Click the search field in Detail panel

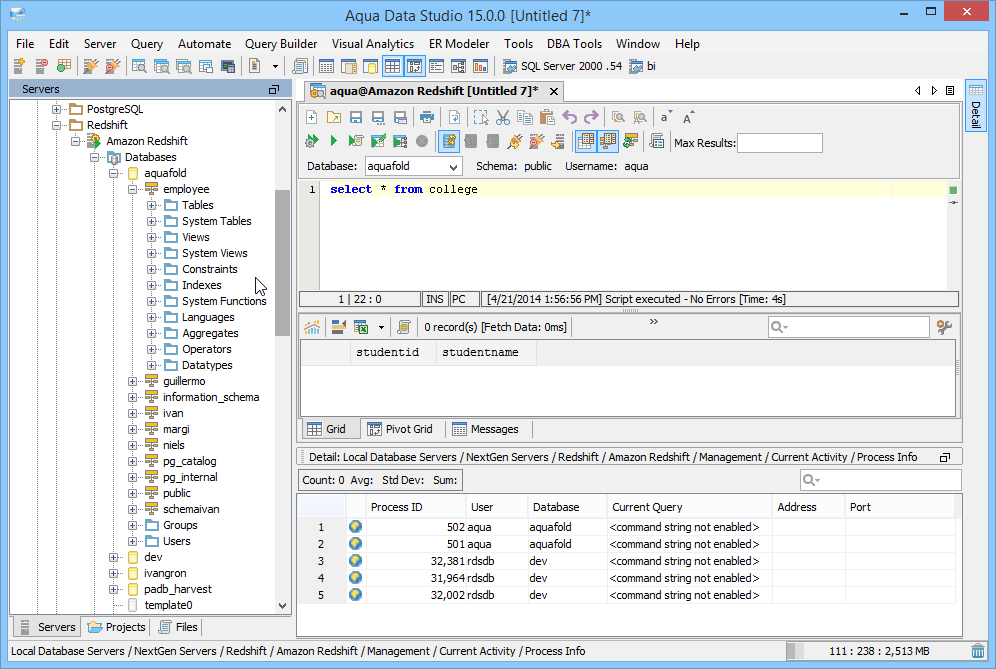880,480
